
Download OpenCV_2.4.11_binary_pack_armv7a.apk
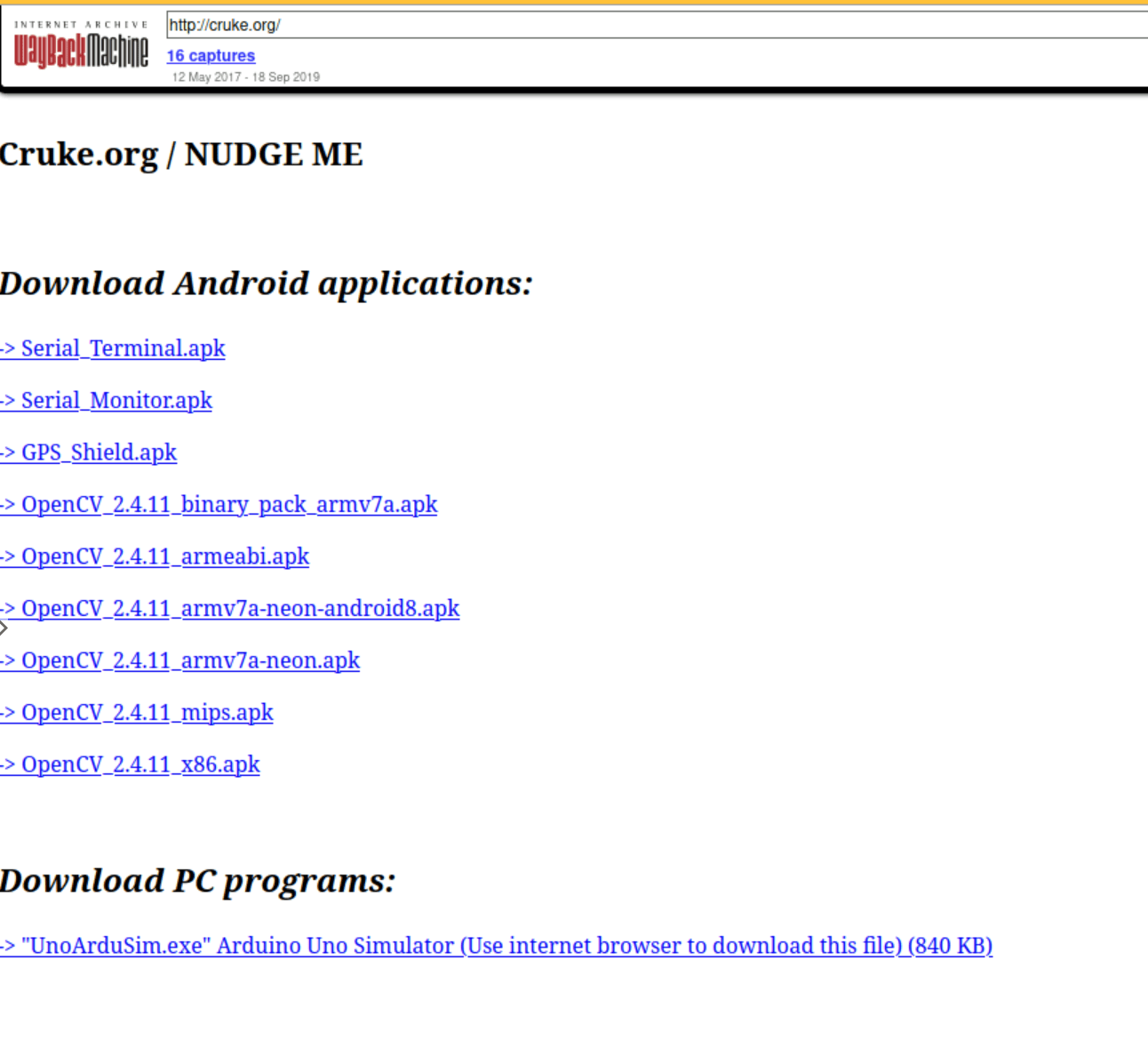tap(219, 505)
